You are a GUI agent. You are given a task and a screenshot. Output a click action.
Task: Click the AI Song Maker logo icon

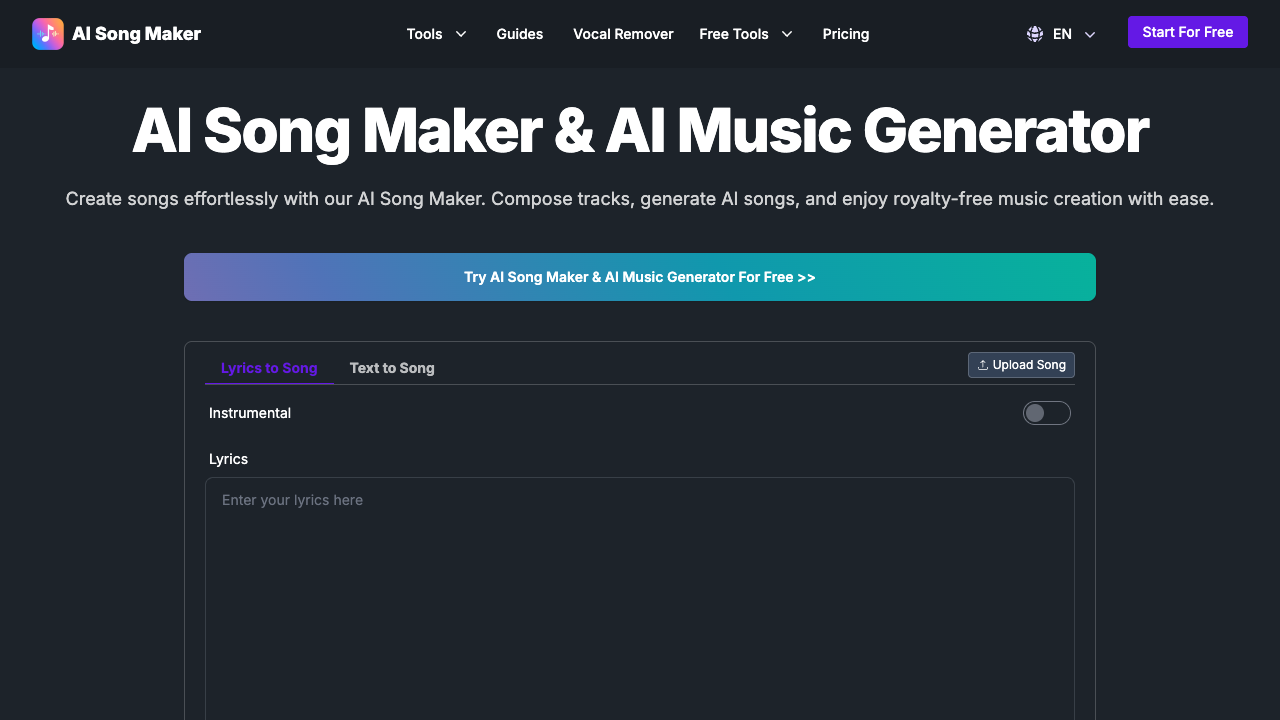click(x=47, y=34)
